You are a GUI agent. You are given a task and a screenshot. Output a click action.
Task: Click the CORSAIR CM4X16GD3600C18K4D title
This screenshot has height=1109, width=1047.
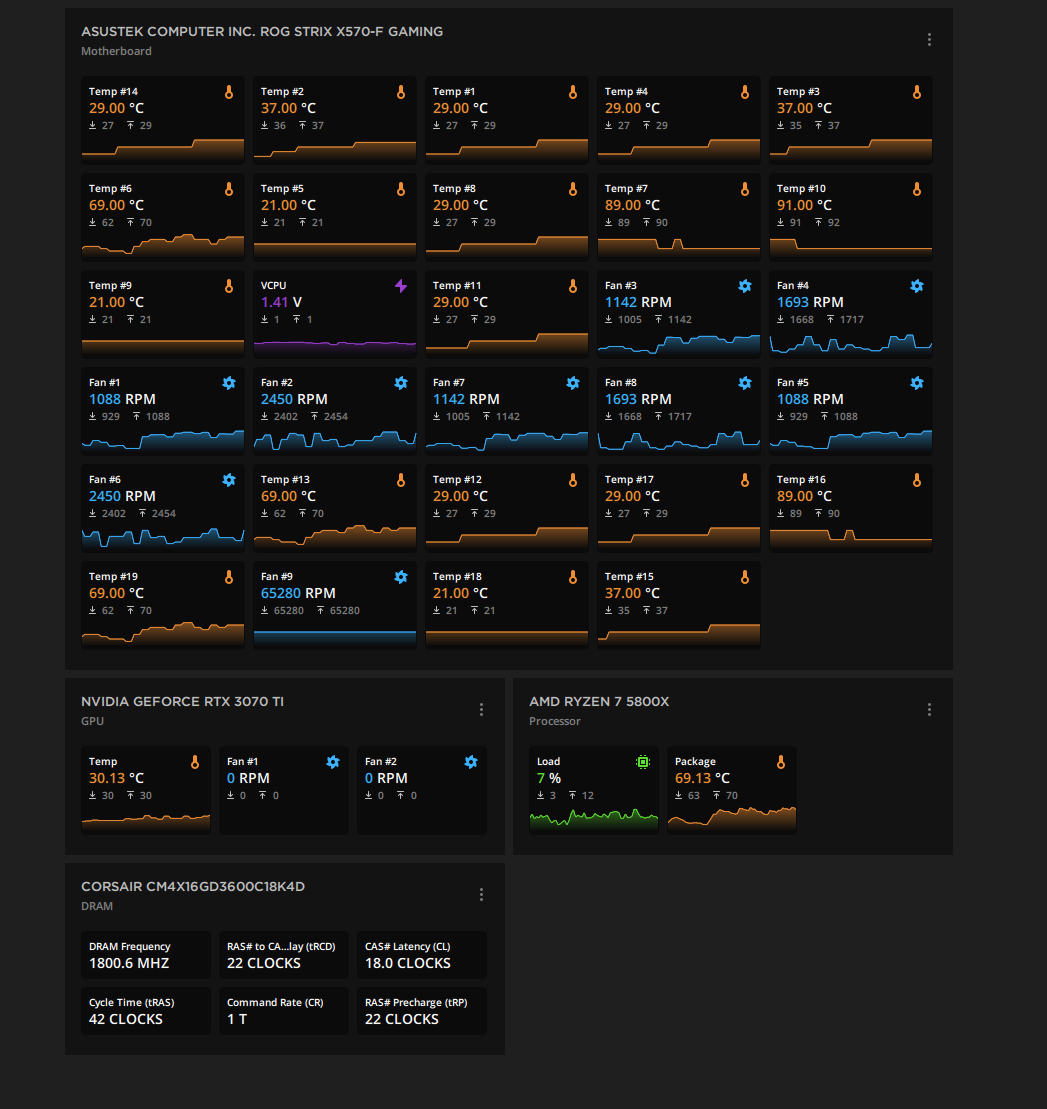[x=192, y=887]
